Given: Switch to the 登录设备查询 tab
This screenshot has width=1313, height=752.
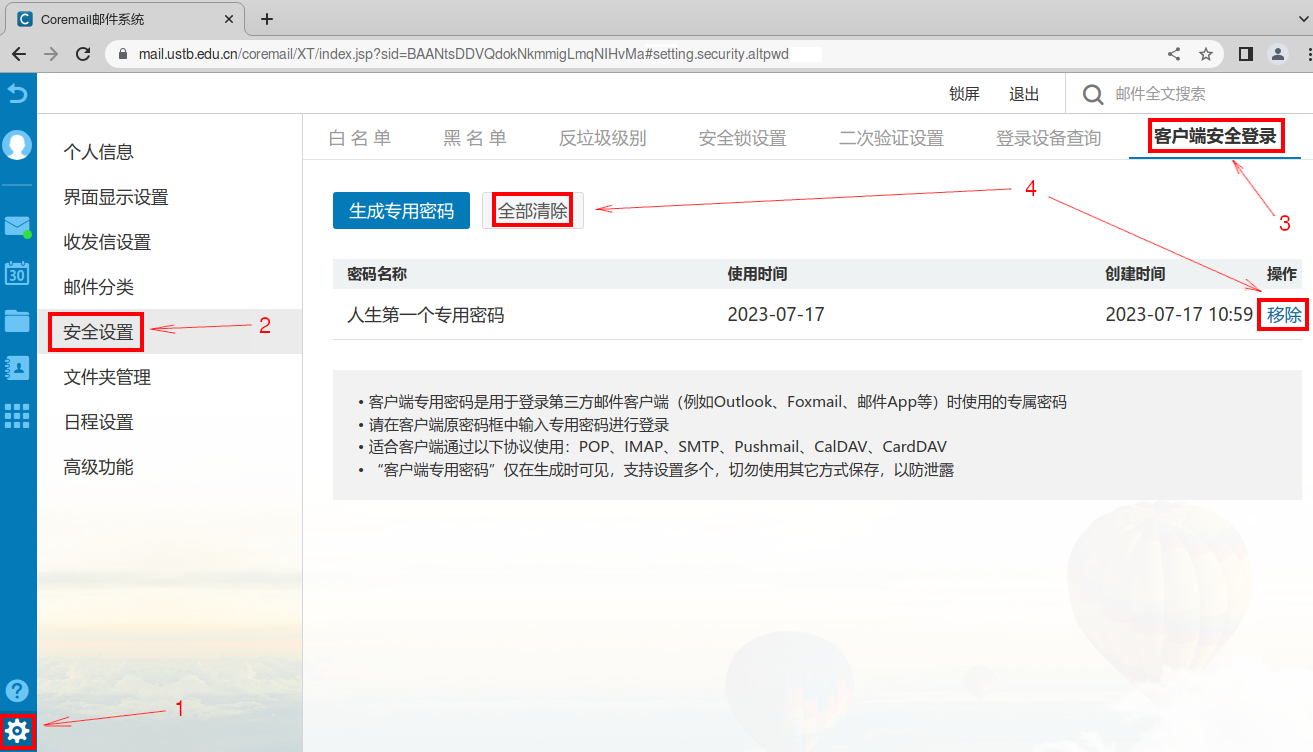Looking at the screenshot, I should 1048,138.
